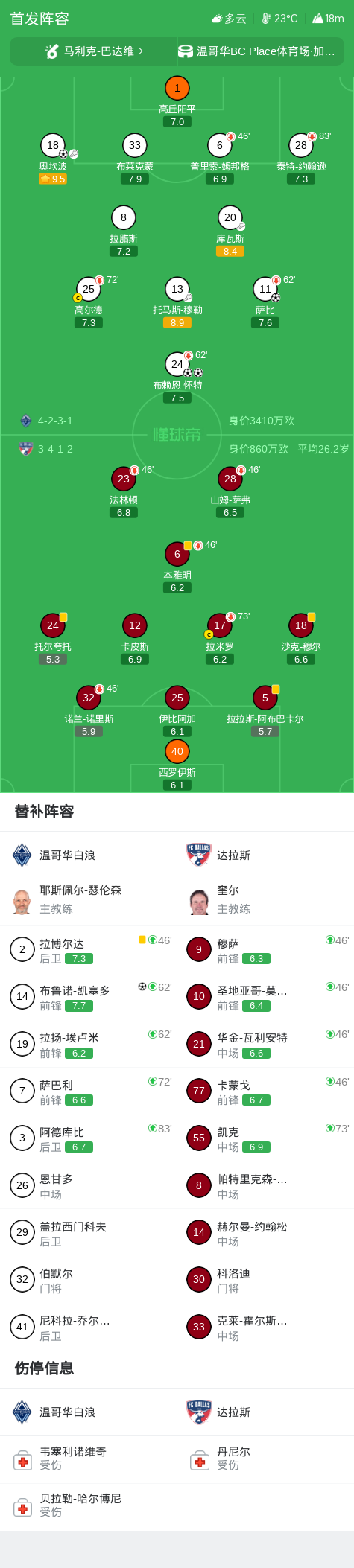Expand referee 马利克-巴达维 details arrow
Screen dimensions: 354x1568
pyautogui.click(x=141, y=51)
